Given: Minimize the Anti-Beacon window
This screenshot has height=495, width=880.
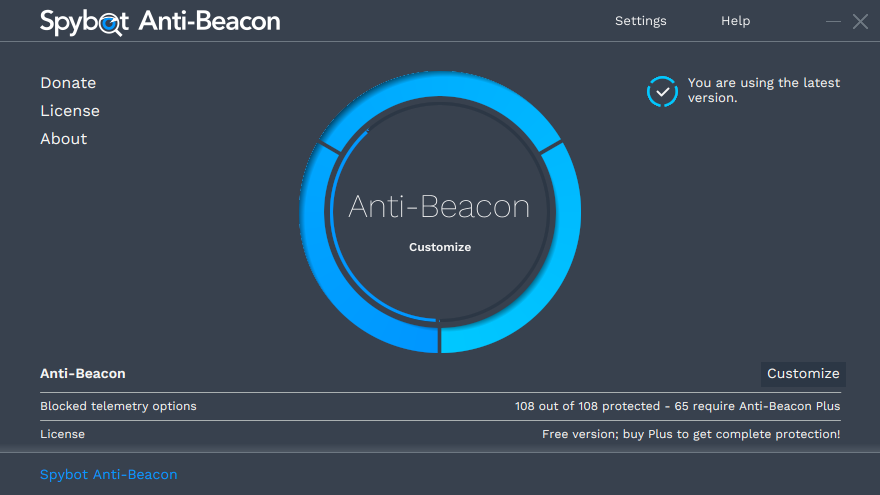Looking at the screenshot, I should coord(833,21).
